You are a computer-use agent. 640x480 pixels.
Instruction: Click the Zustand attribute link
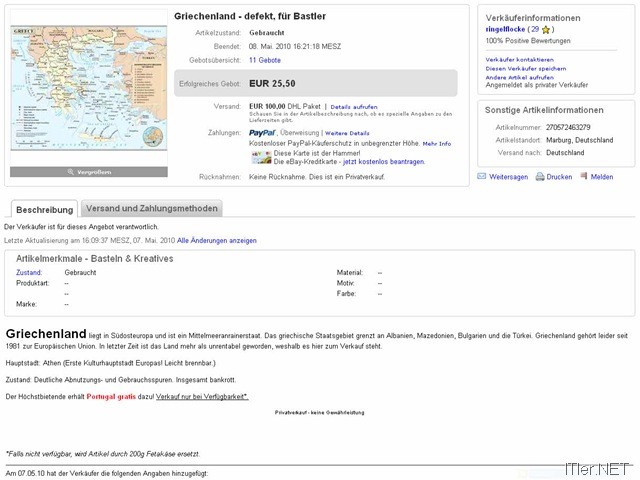click(x=29, y=272)
